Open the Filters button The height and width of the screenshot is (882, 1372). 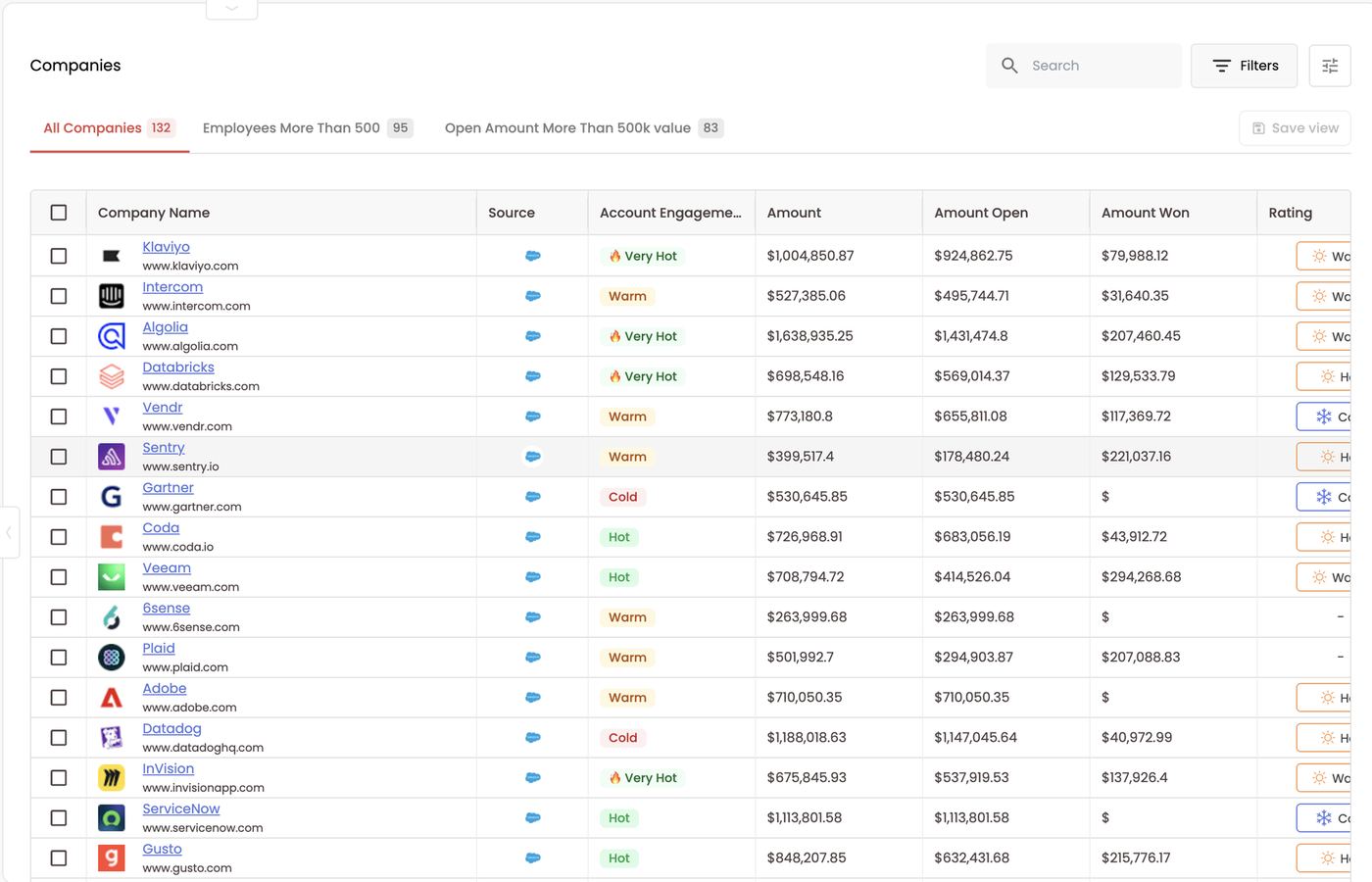(x=1245, y=66)
